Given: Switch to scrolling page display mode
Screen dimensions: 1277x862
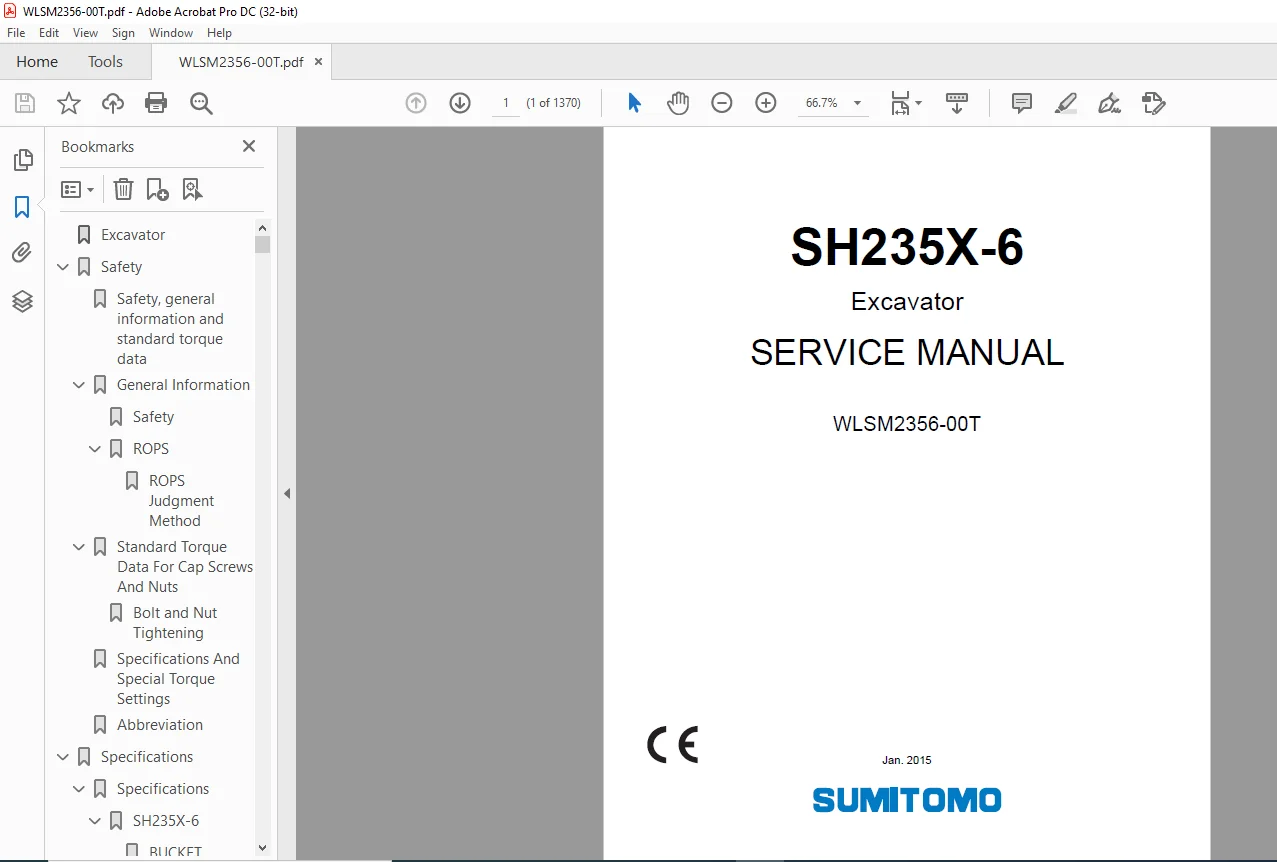Looking at the screenshot, I should point(957,103).
